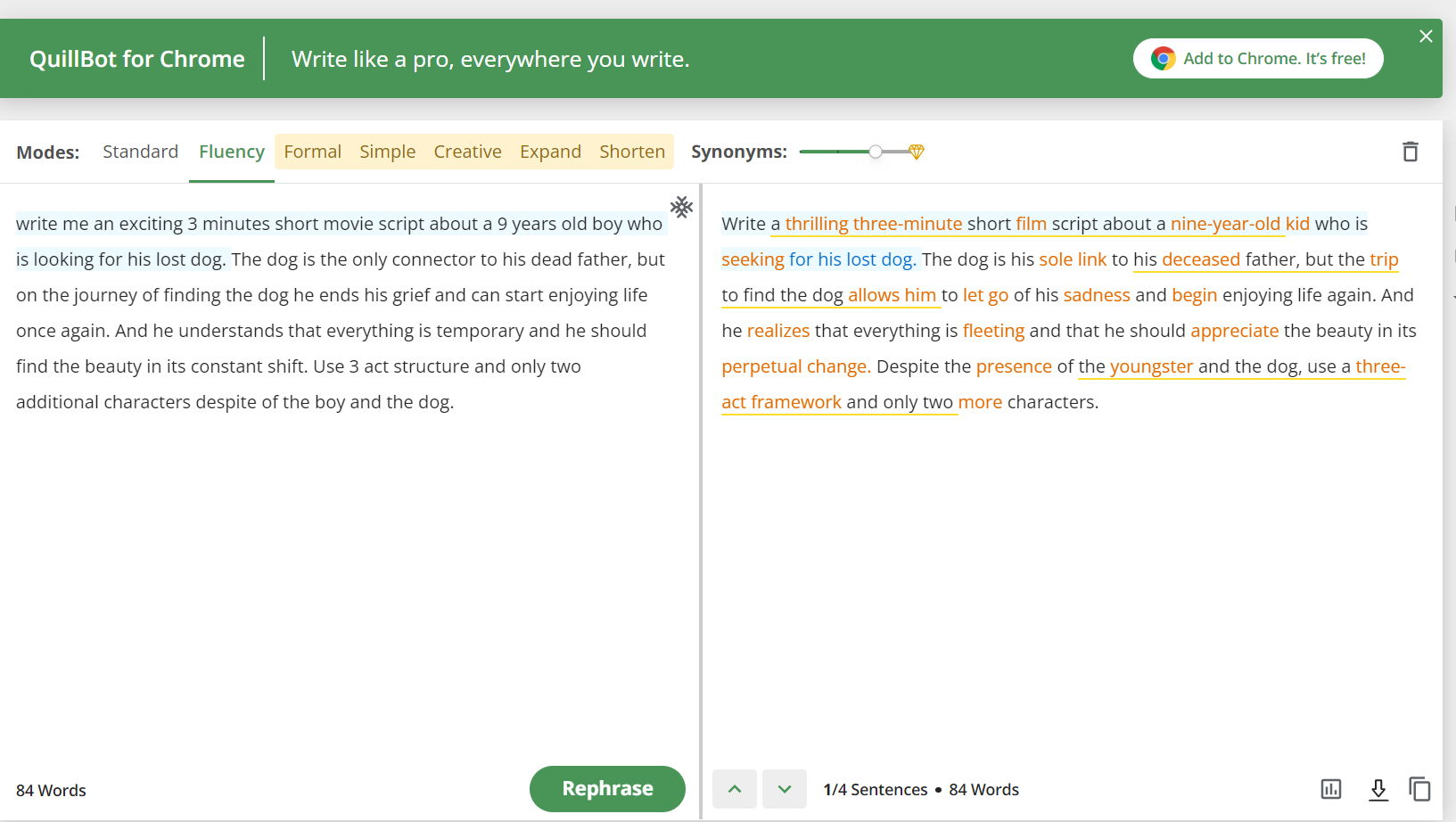Click the word 'thrilling' in output

[817, 224]
